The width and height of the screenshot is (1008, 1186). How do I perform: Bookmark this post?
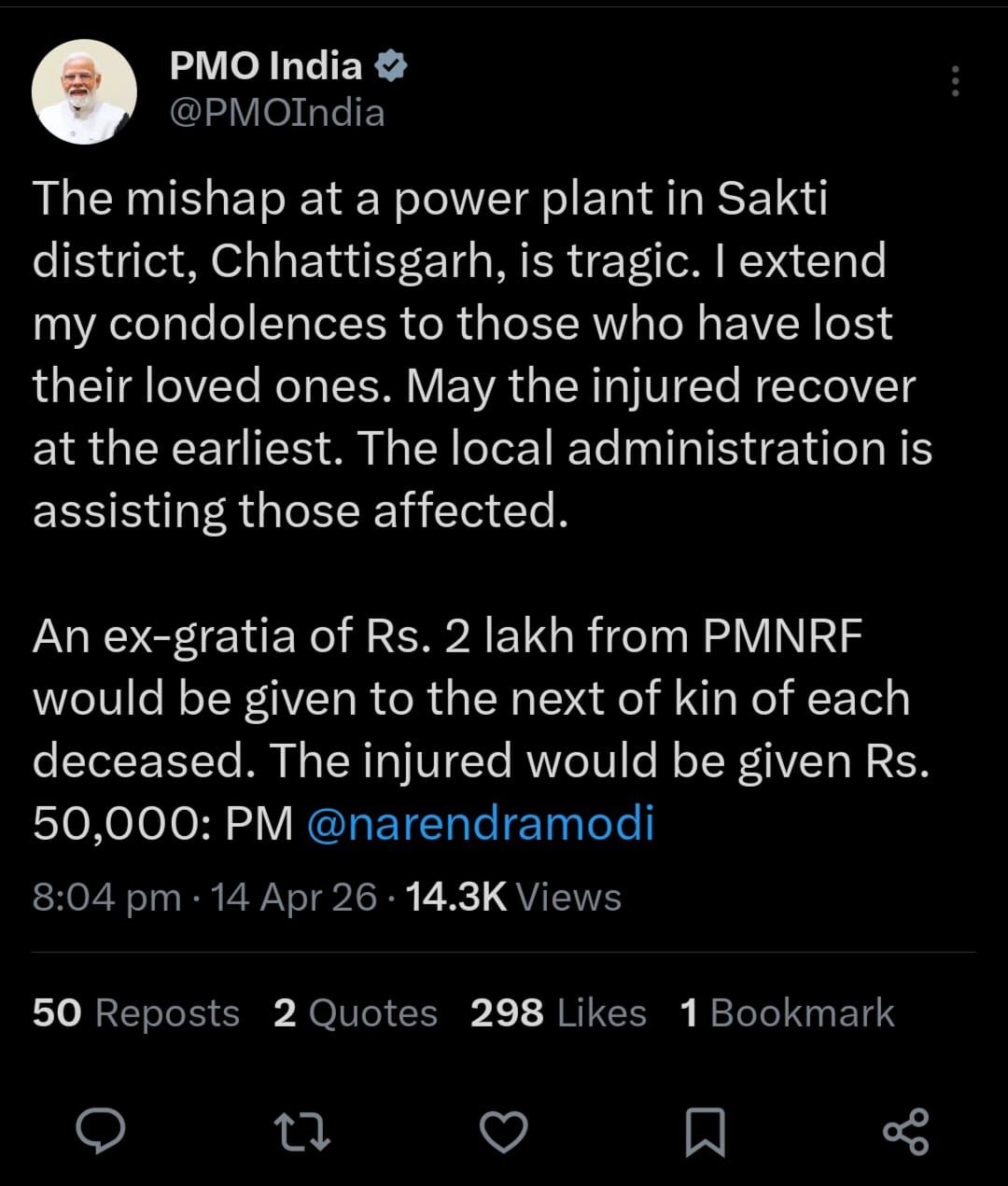pos(705,1131)
